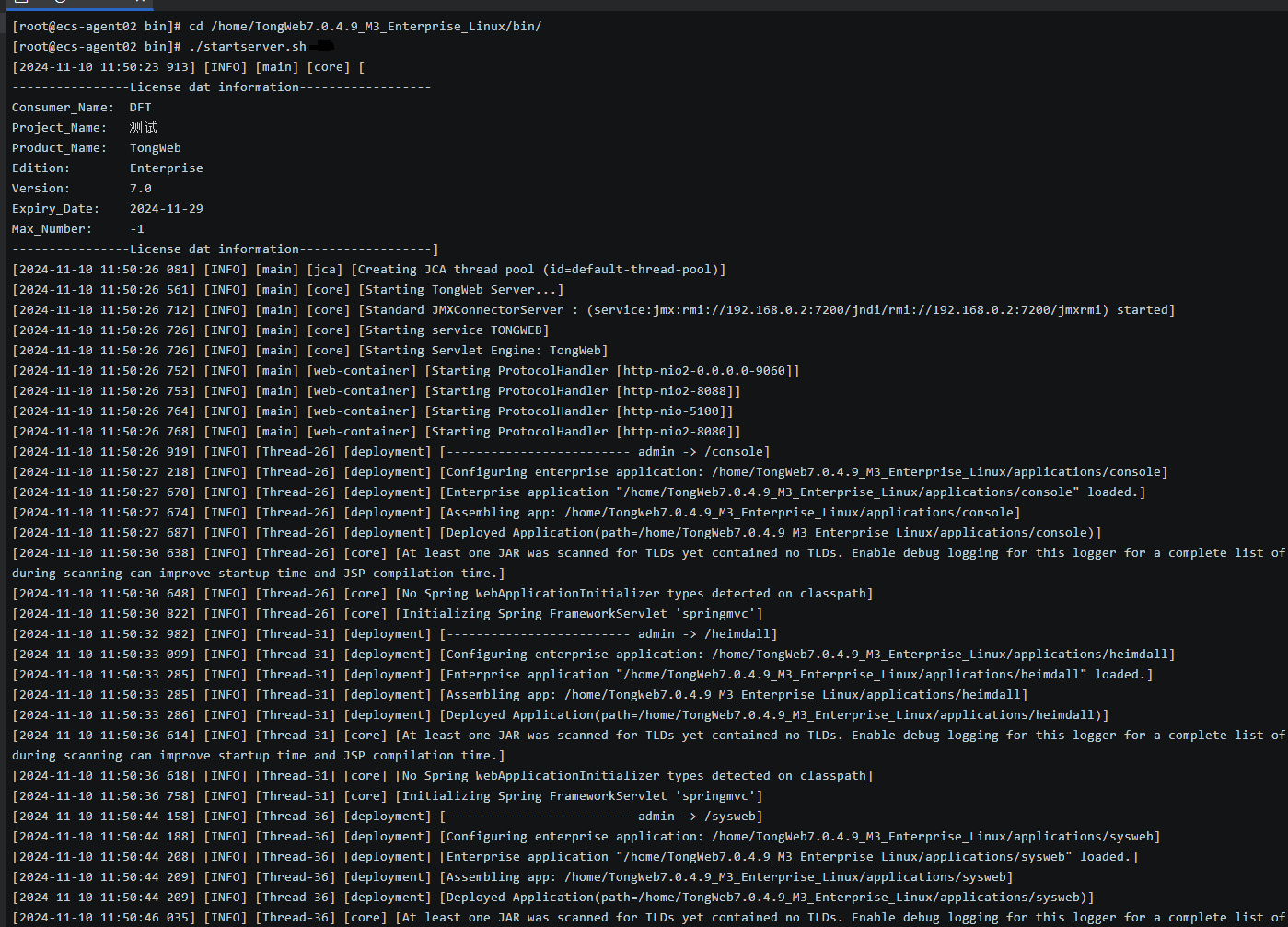Click 'Deployed Application' line for applications/heimdall

(774, 714)
